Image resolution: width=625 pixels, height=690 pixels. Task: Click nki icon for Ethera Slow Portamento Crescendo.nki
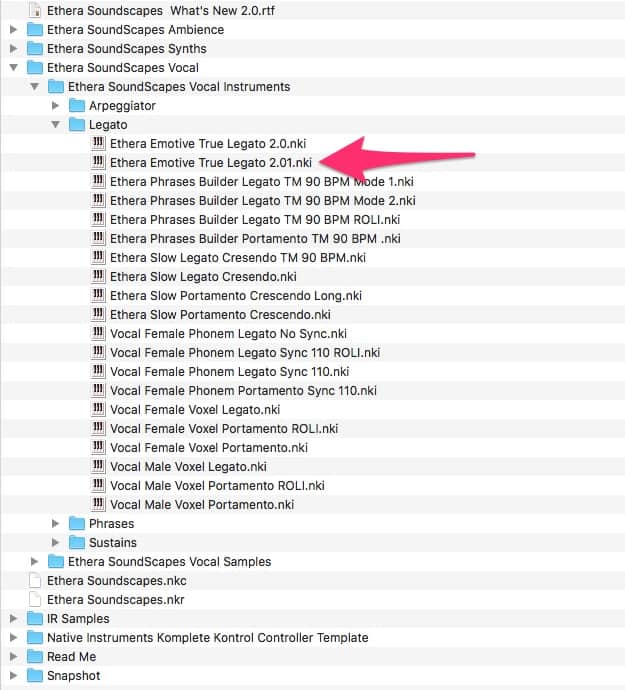pos(98,315)
